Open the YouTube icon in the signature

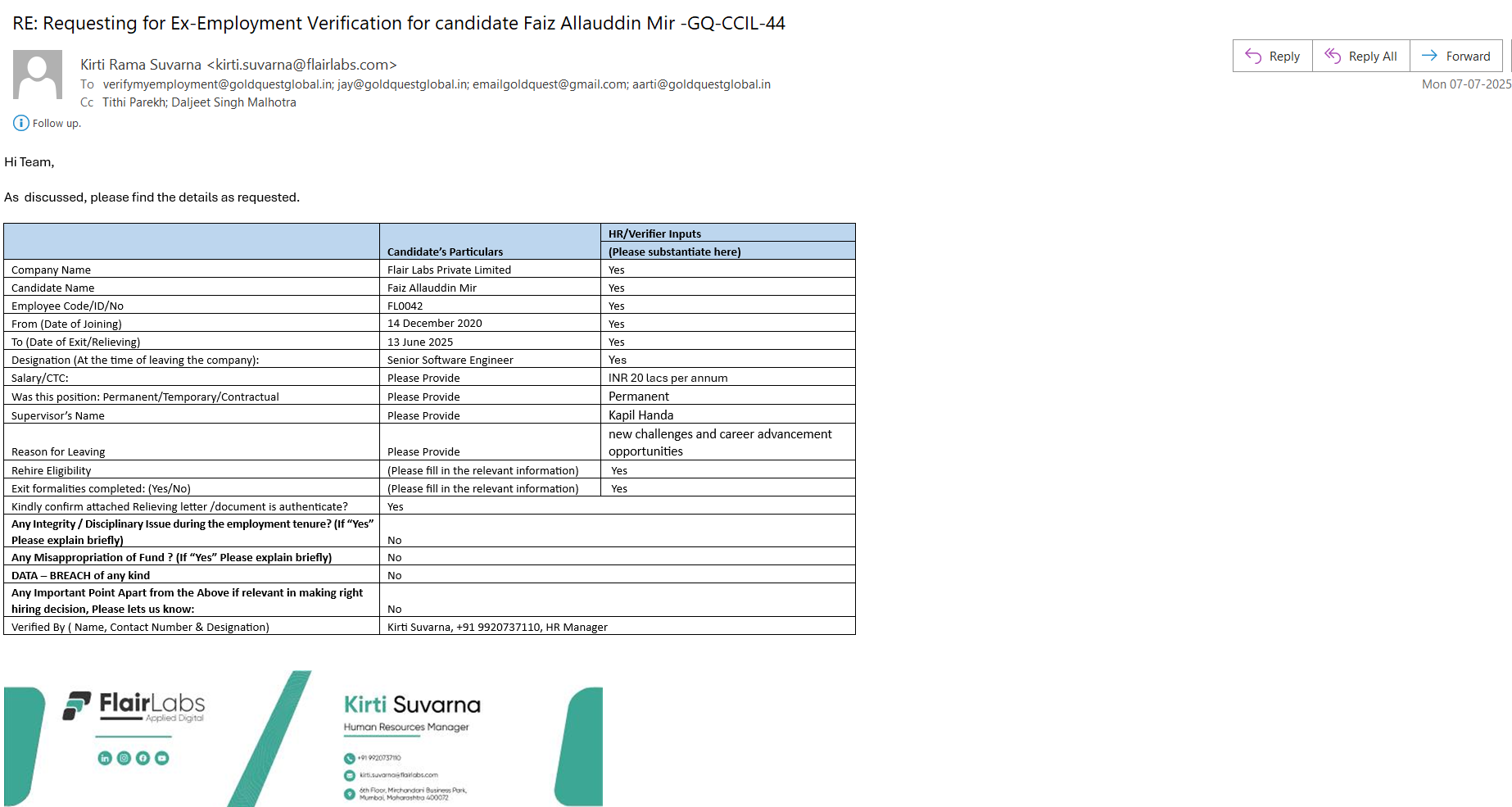click(x=162, y=758)
